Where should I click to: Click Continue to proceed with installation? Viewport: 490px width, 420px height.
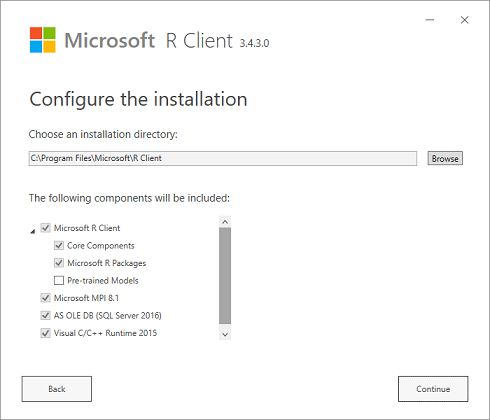tap(433, 389)
